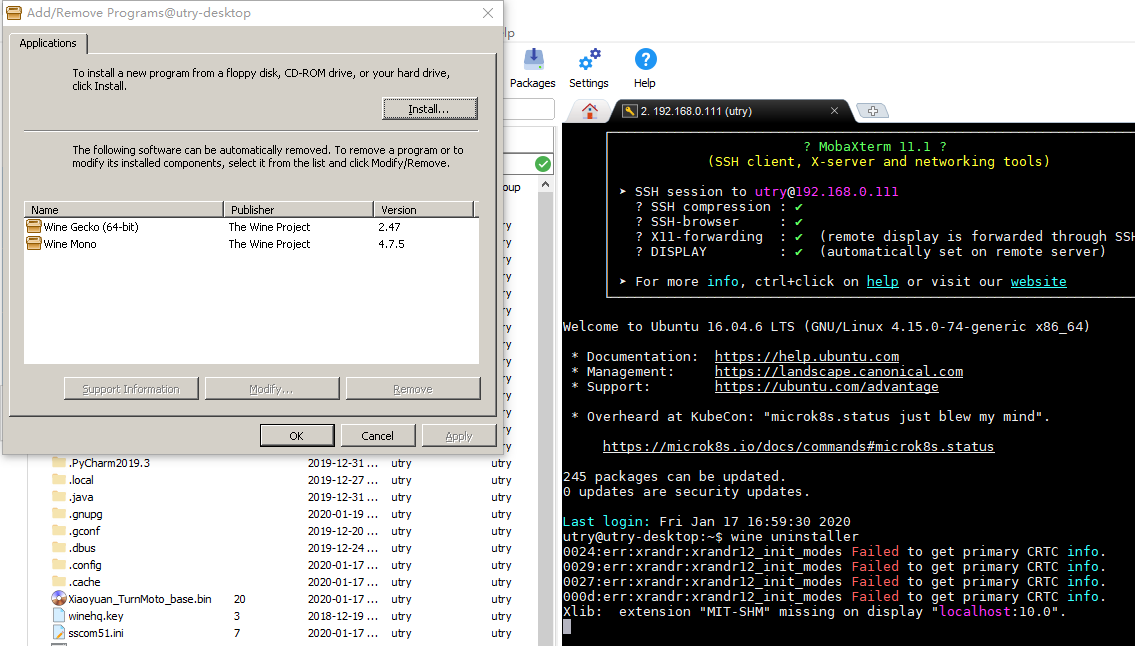This screenshot has height=646, width=1135.
Task: Go to the MobaXterm home tab
Action: pos(590,111)
